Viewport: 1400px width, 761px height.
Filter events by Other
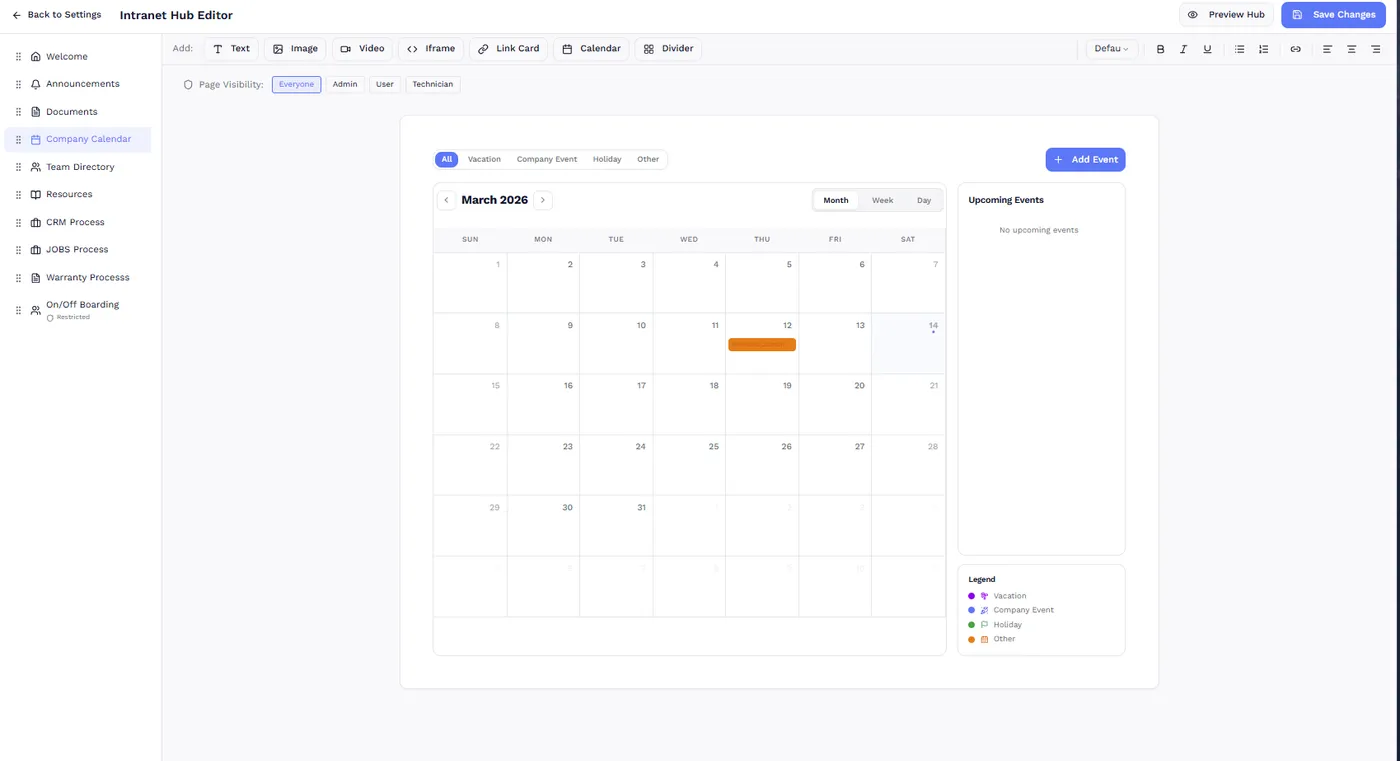[x=648, y=159]
